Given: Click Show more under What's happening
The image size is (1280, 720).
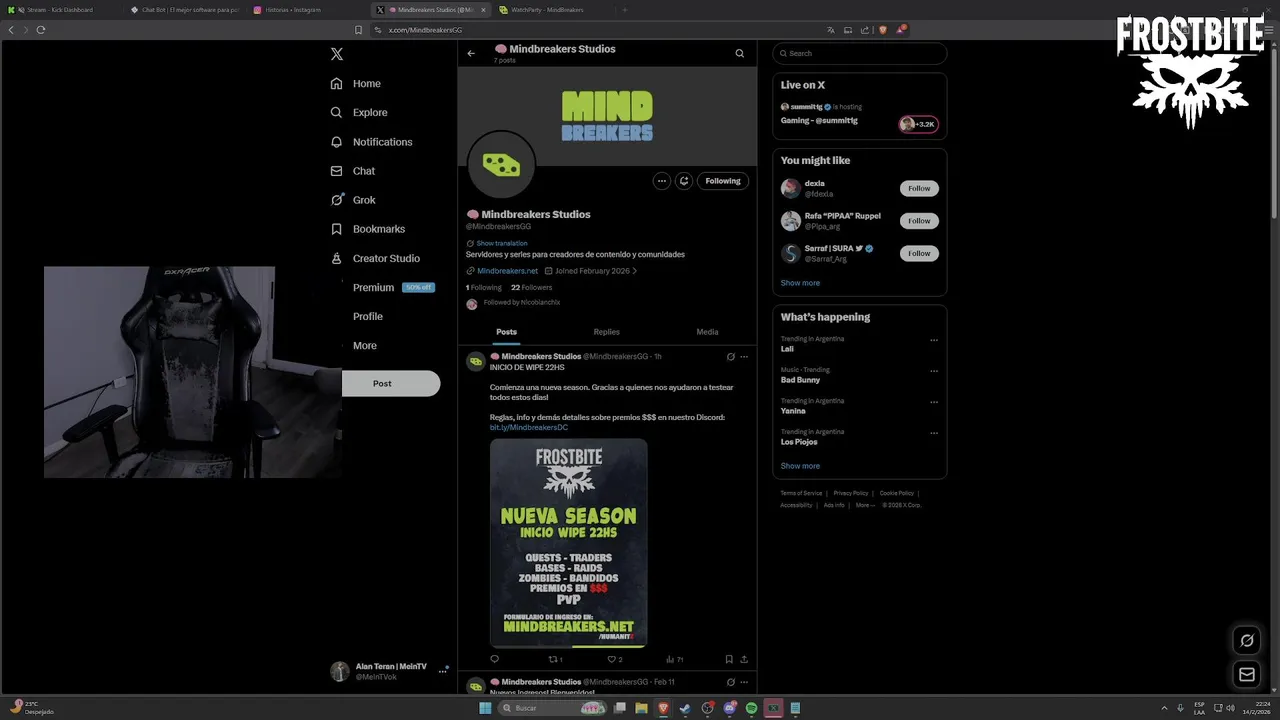Looking at the screenshot, I should [800, 466].
